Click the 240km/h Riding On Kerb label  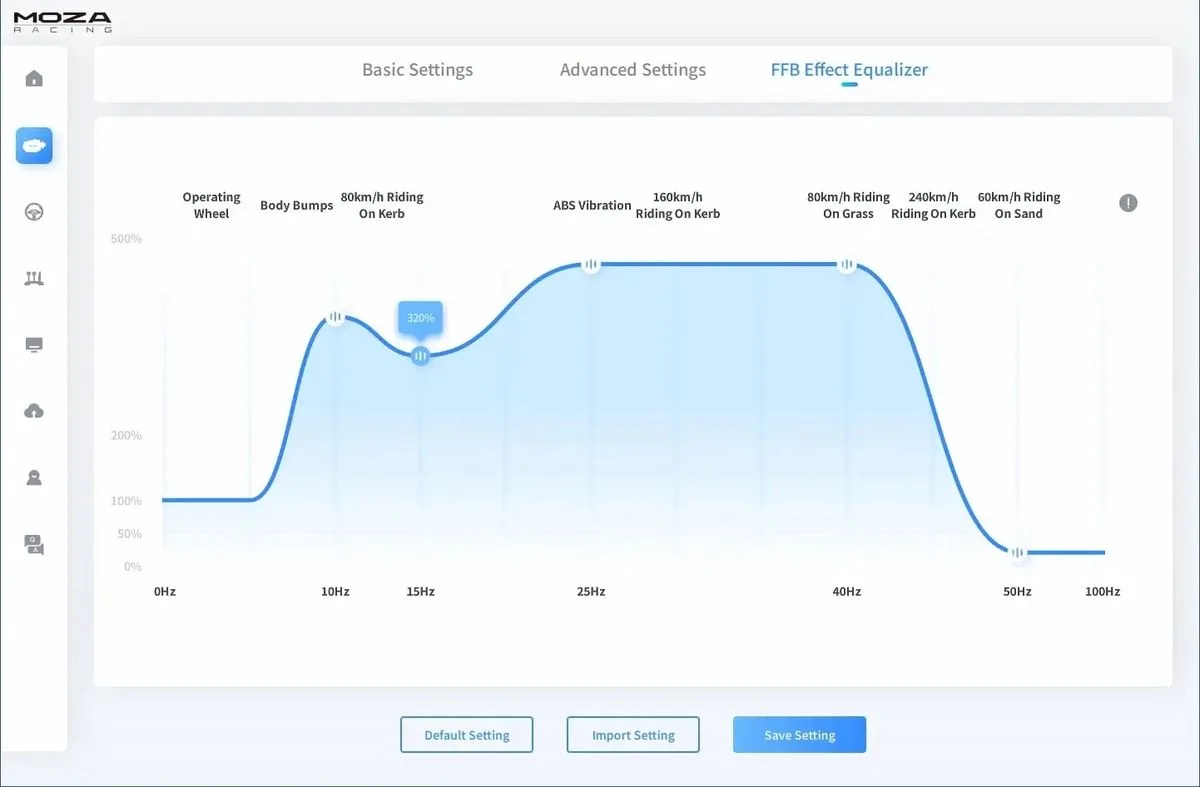coord(933,205)
